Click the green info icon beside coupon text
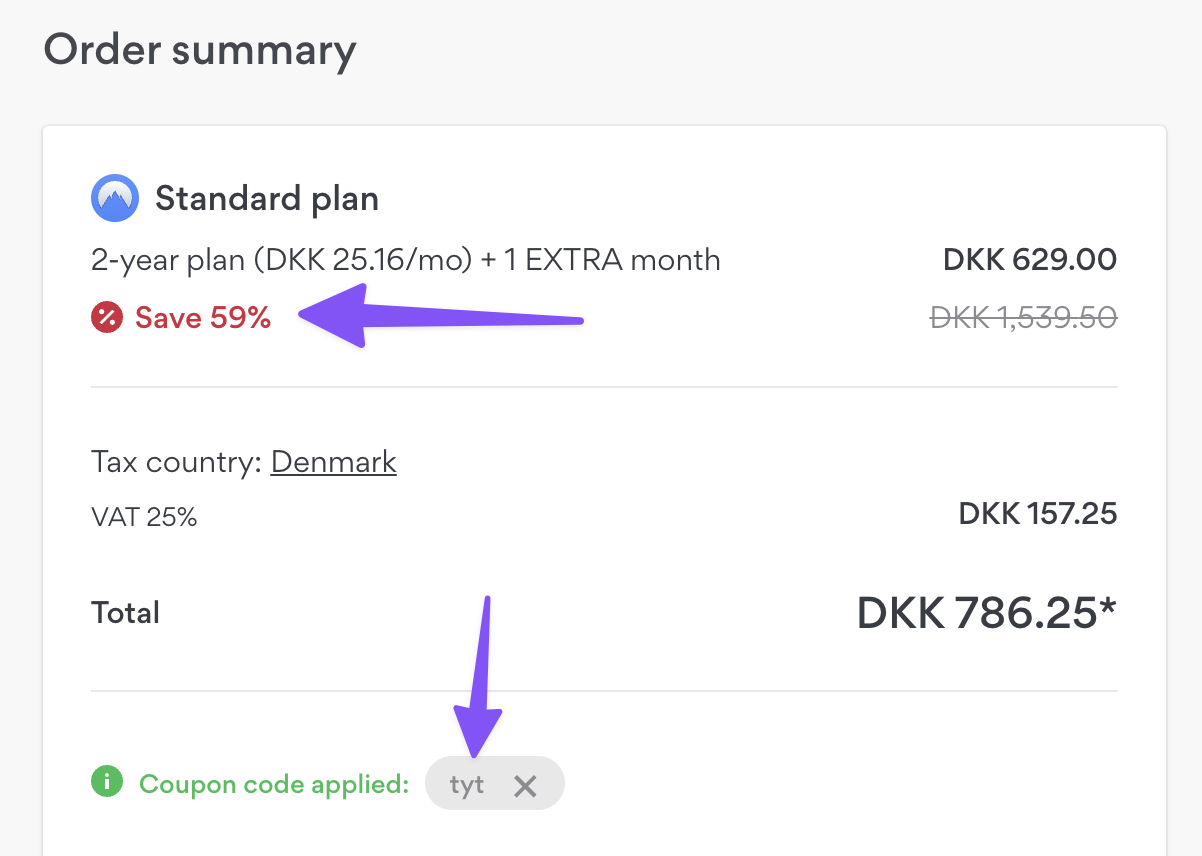Screen dimensions: 1202x856 tap(107, 781)
